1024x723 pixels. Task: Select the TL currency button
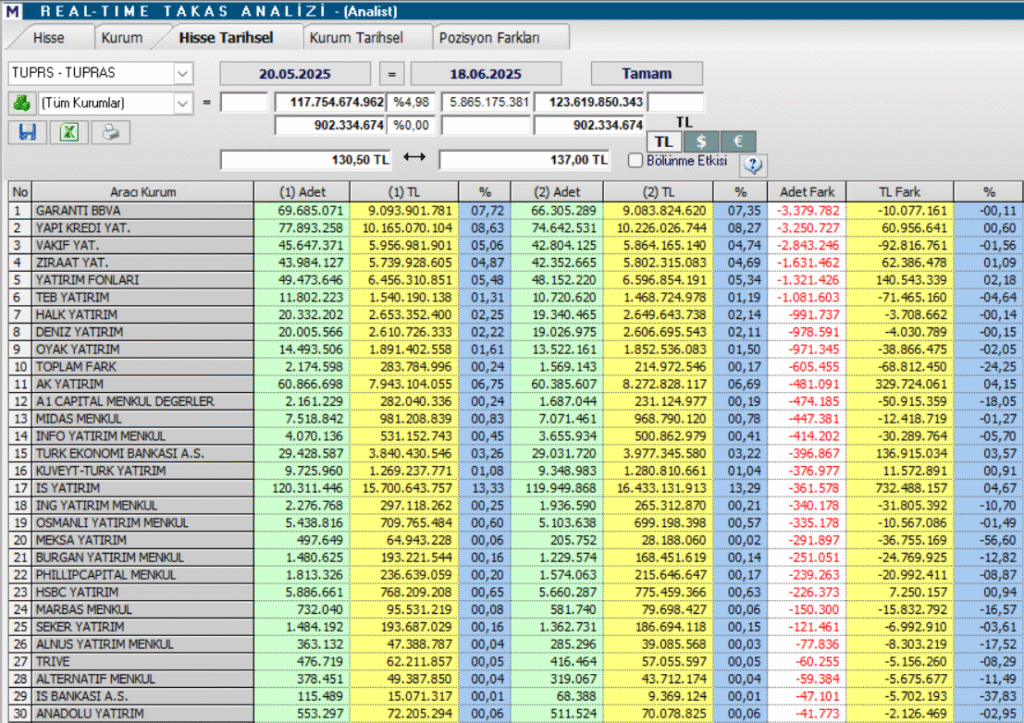pos(665,142)
